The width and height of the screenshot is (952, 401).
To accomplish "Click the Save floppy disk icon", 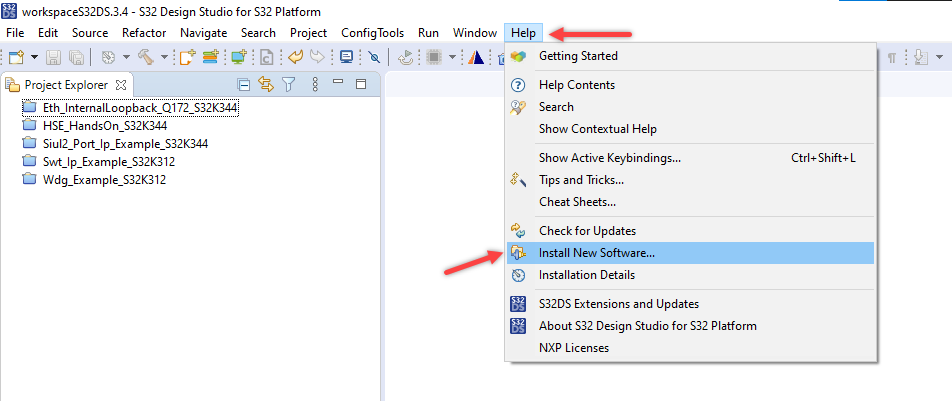I will tap(53, 57).
